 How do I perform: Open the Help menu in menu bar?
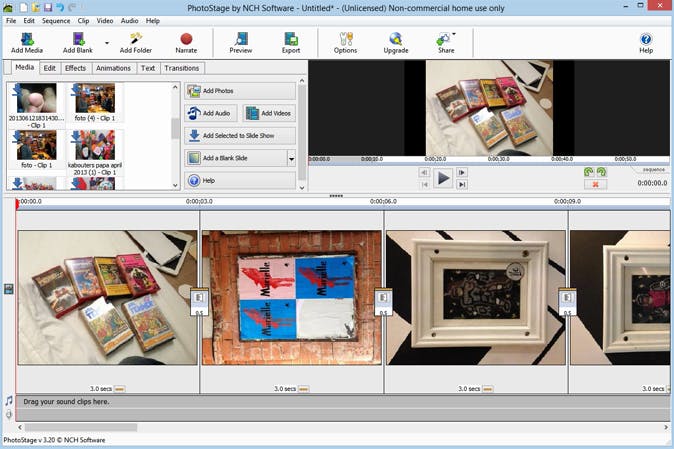pos(153,21)
